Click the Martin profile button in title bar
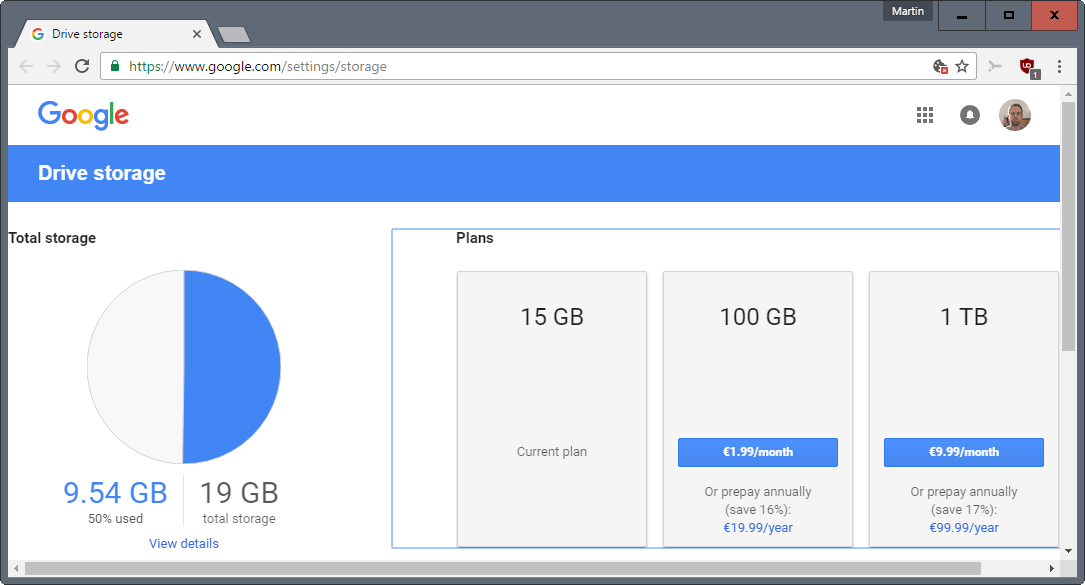 907,11
